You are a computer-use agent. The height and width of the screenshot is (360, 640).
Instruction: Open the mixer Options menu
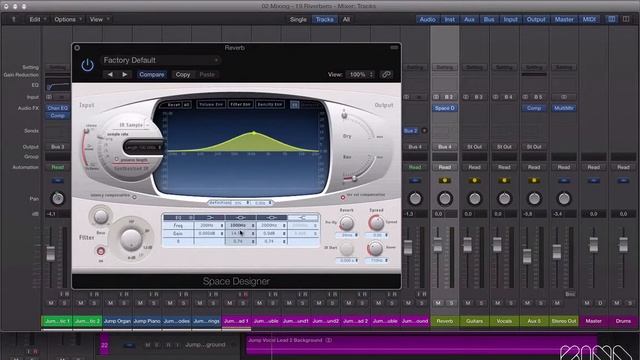67,19
